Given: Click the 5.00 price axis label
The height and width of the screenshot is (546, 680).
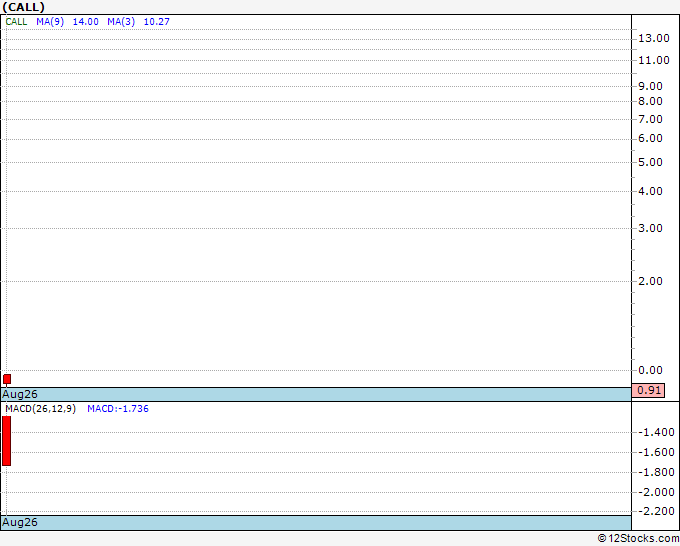Looking at the screenshot, I should click(x=651, y=162).
